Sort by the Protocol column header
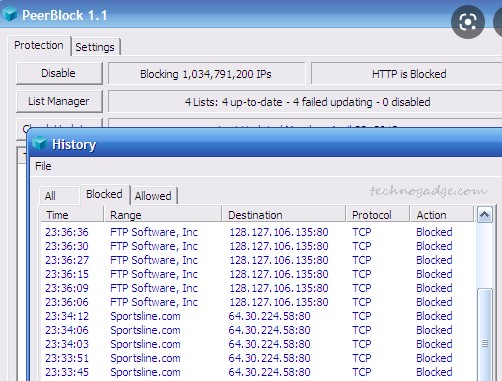 (378, 215)
